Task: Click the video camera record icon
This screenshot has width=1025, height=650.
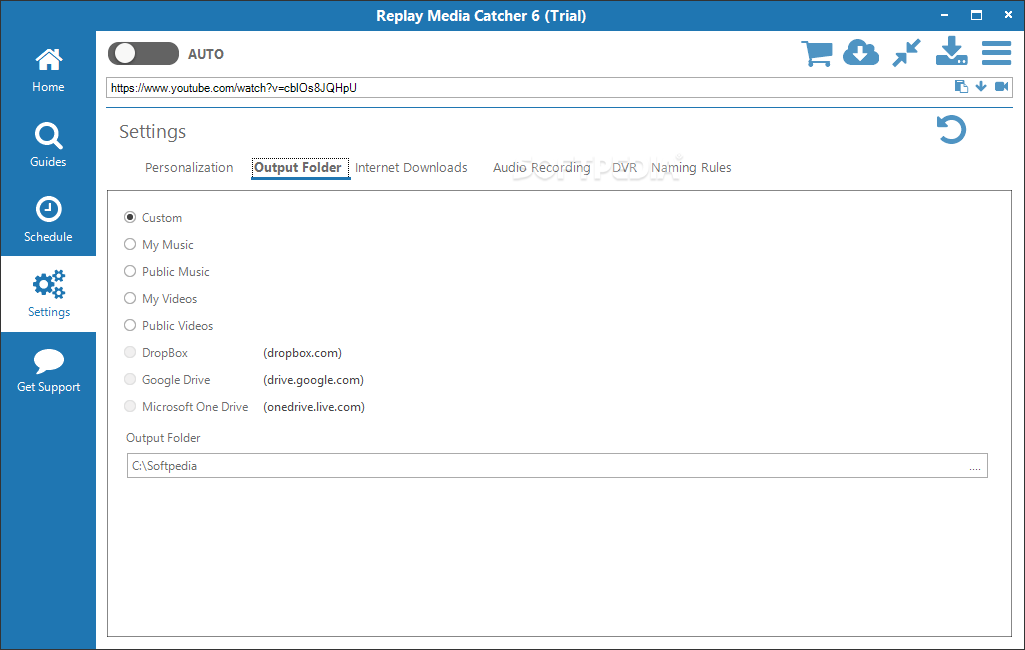Action: [x=1001, y=86]
